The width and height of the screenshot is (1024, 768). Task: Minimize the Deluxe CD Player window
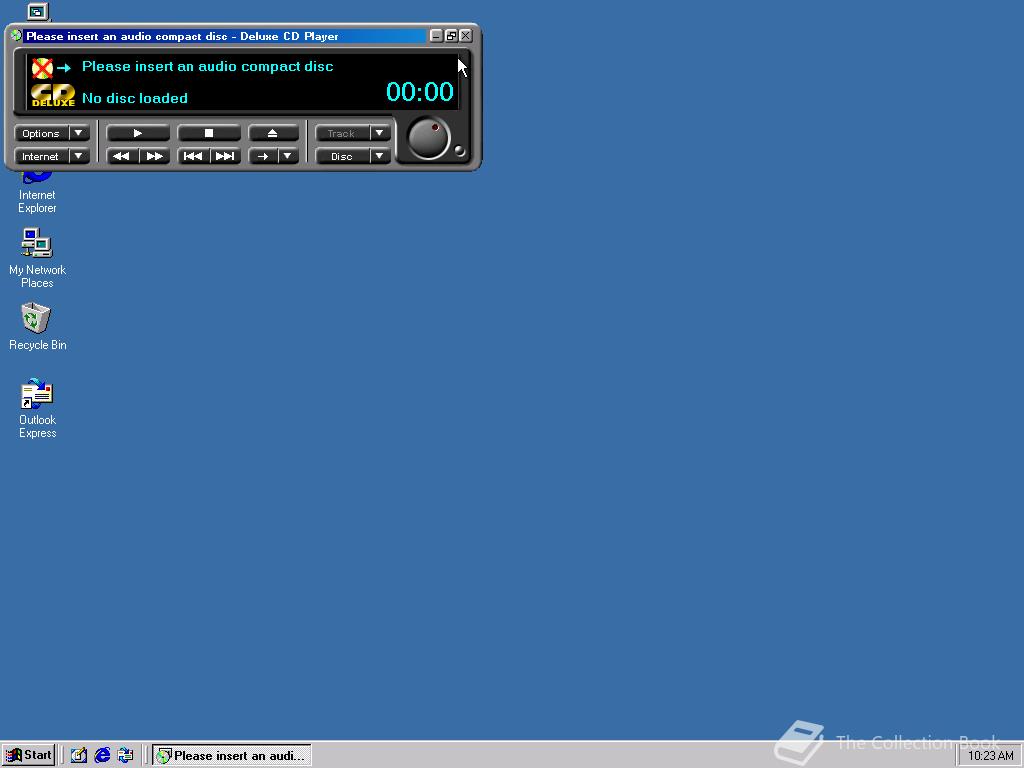[x=436, y=36]
